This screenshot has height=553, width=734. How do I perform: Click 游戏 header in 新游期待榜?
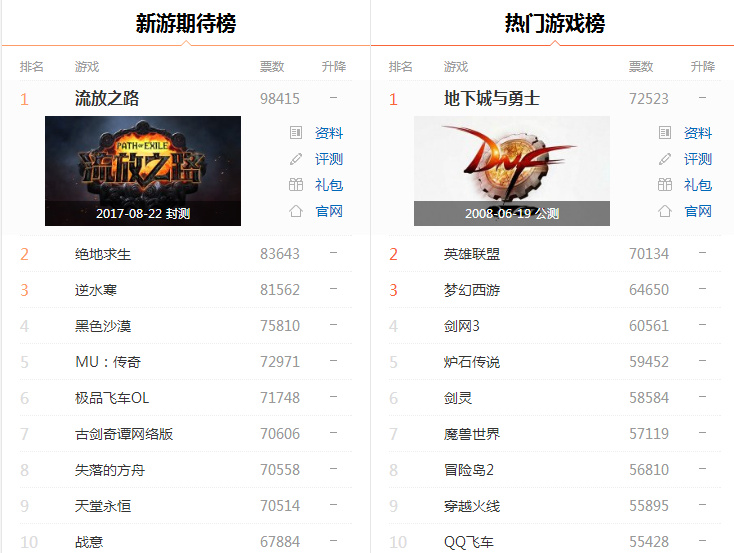[87, 66]
